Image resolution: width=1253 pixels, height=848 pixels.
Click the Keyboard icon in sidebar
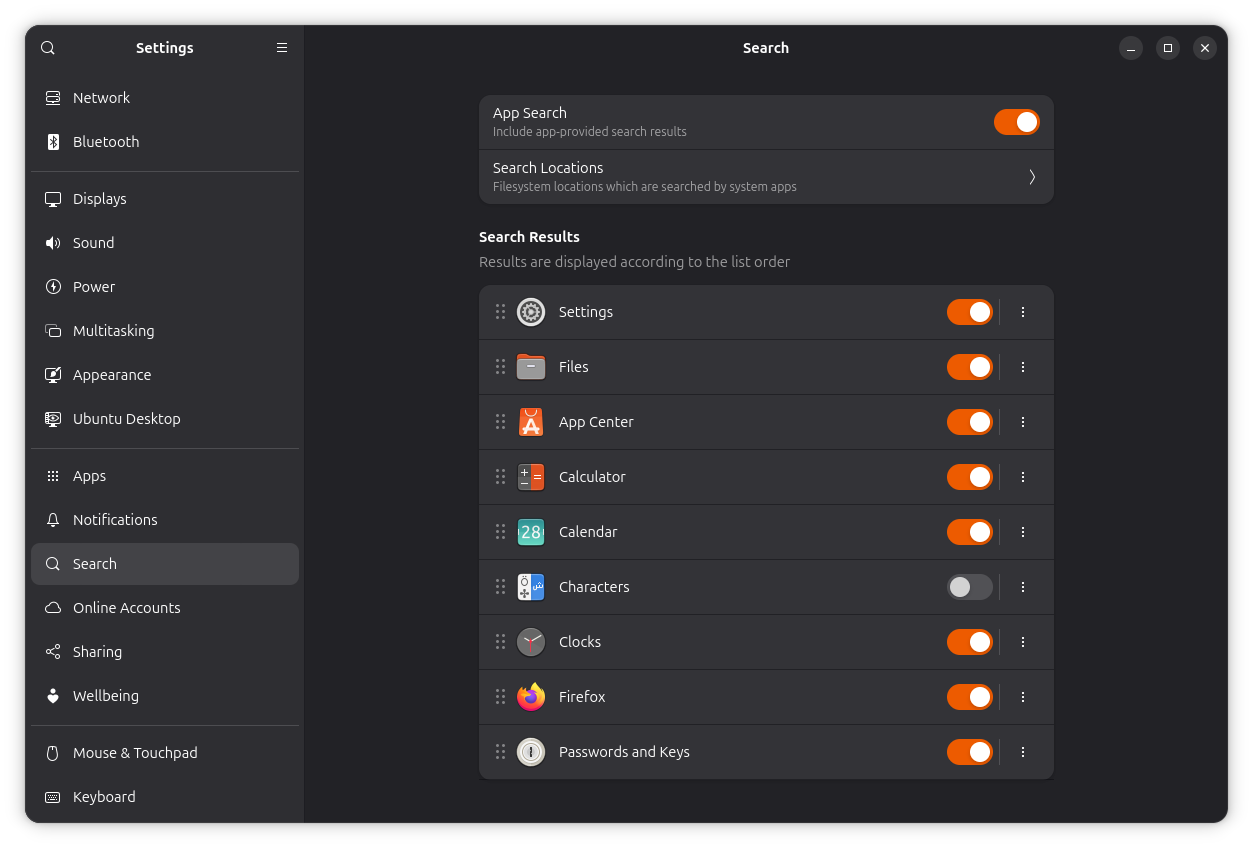53,797
